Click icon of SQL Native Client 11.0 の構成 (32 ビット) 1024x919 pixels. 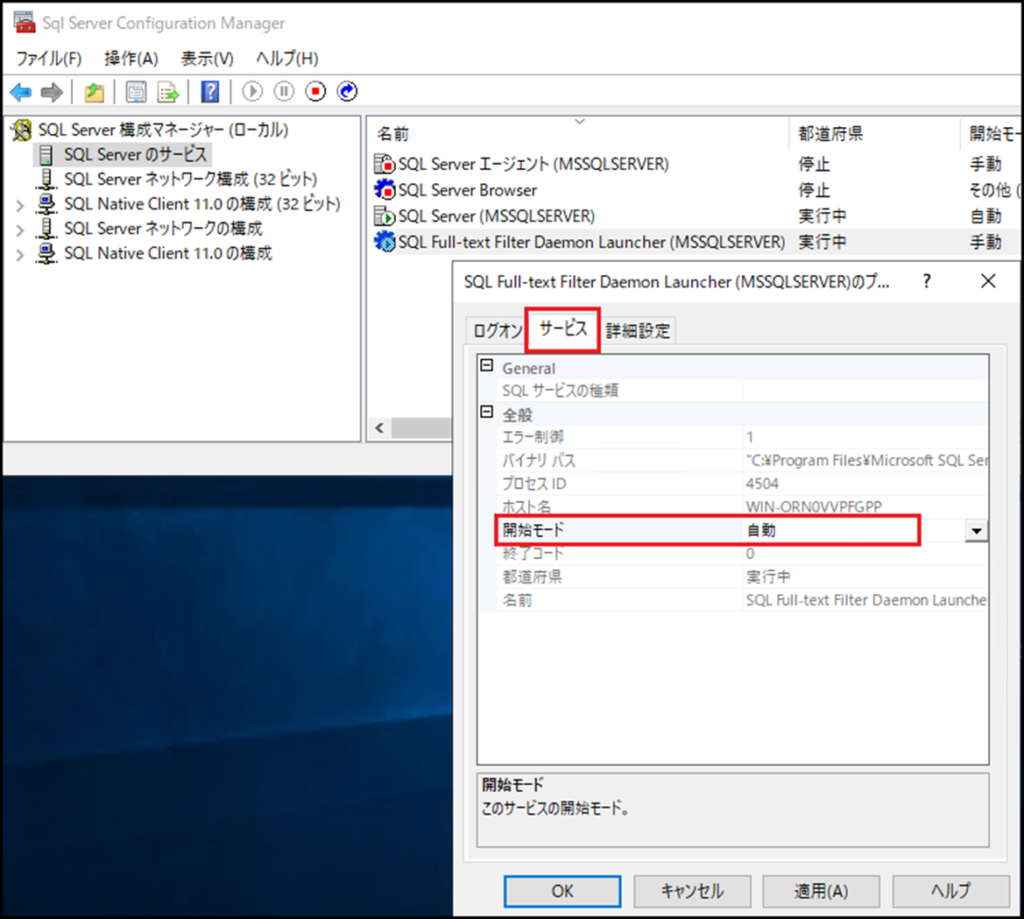point(46,204)
